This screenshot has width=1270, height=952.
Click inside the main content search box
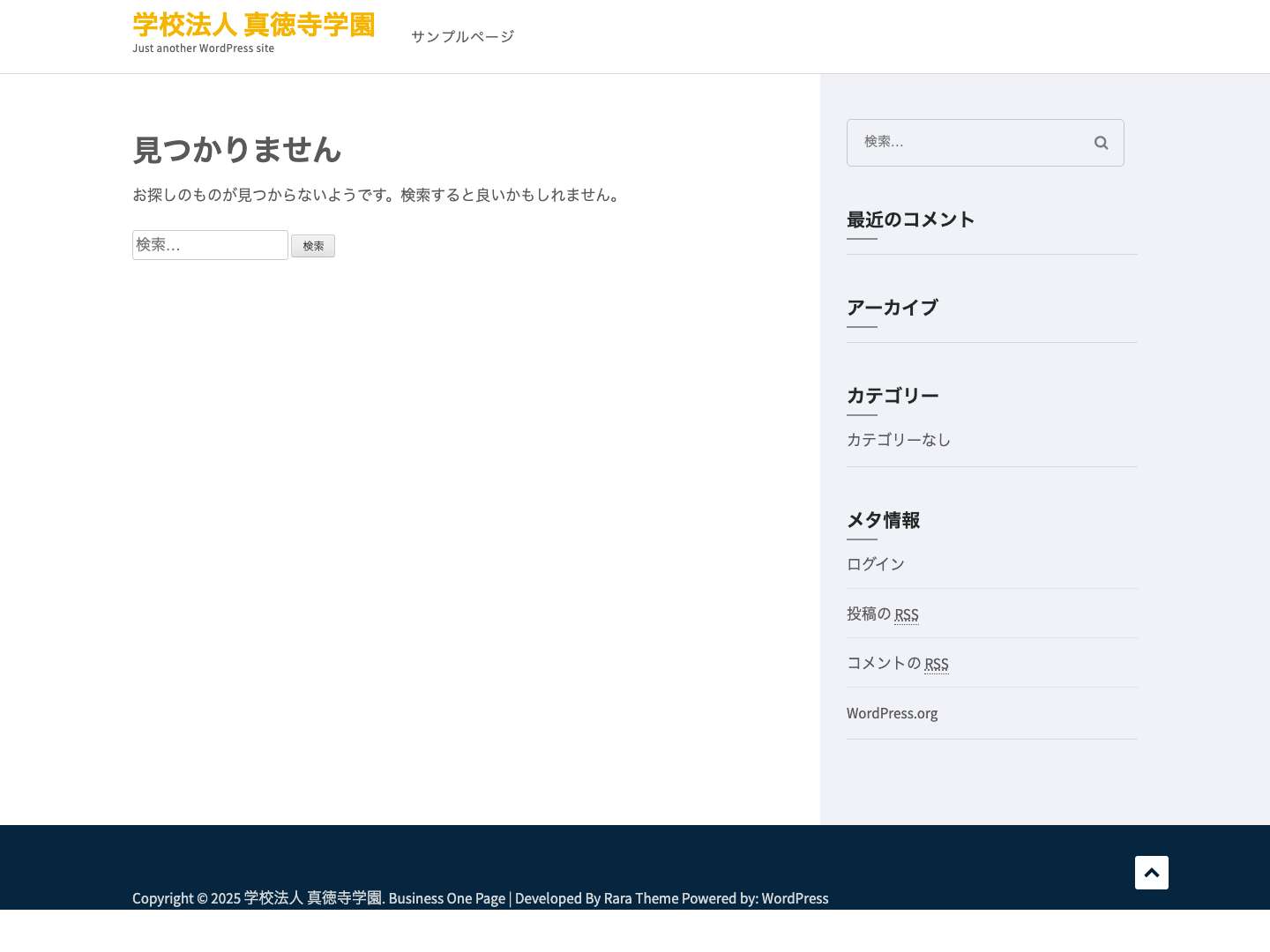pyautogui.click(x=210, y=244)
